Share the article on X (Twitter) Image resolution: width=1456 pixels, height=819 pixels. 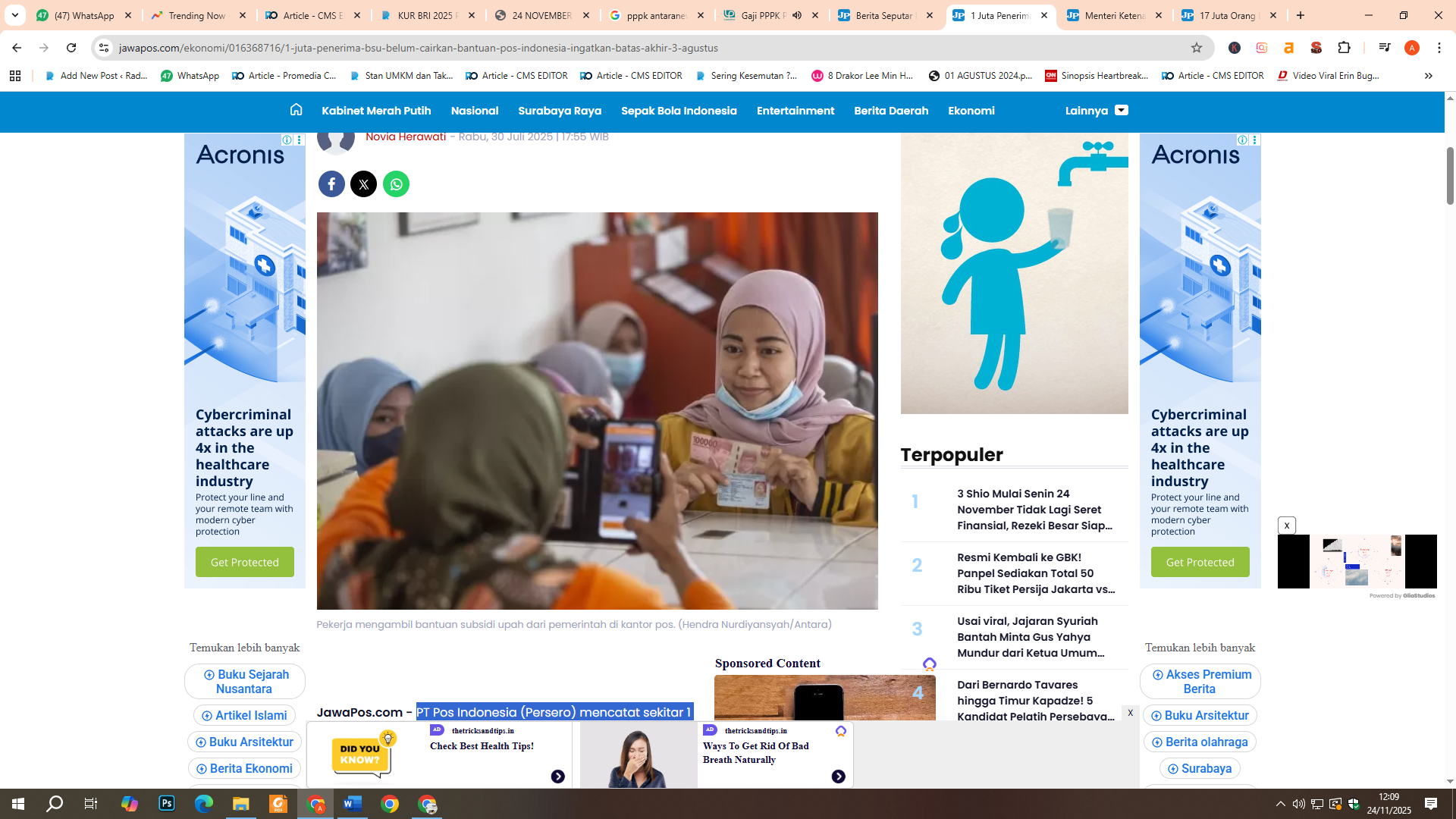[363, 184]
